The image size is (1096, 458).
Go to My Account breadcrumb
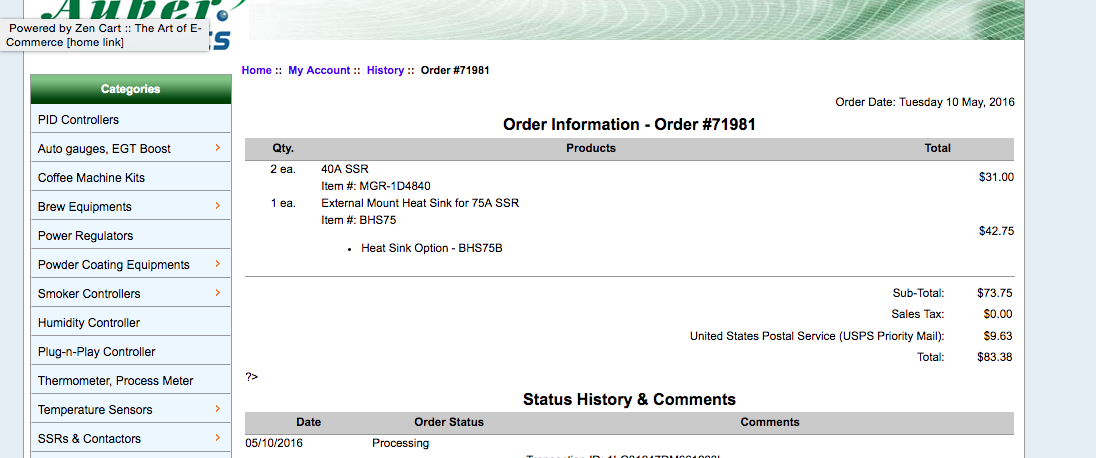(x=319, y=70)
